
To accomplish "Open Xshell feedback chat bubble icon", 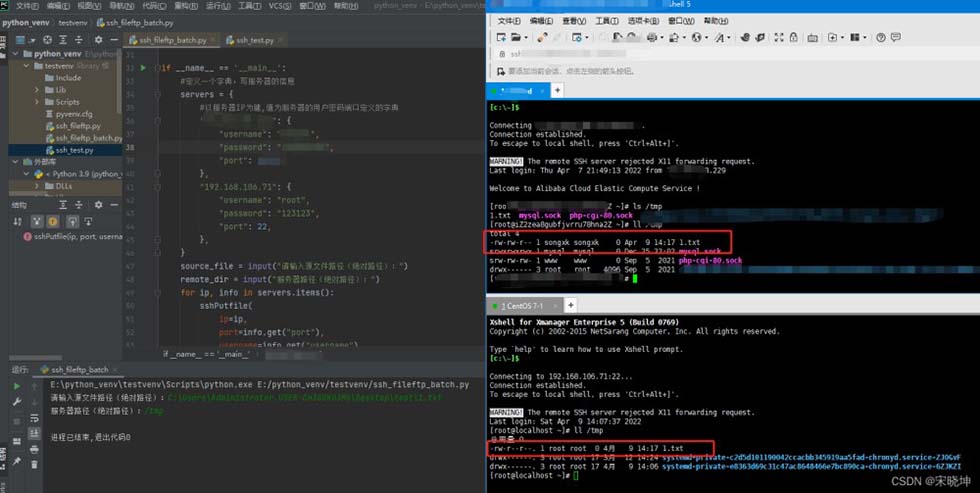I will click(896, 37).
